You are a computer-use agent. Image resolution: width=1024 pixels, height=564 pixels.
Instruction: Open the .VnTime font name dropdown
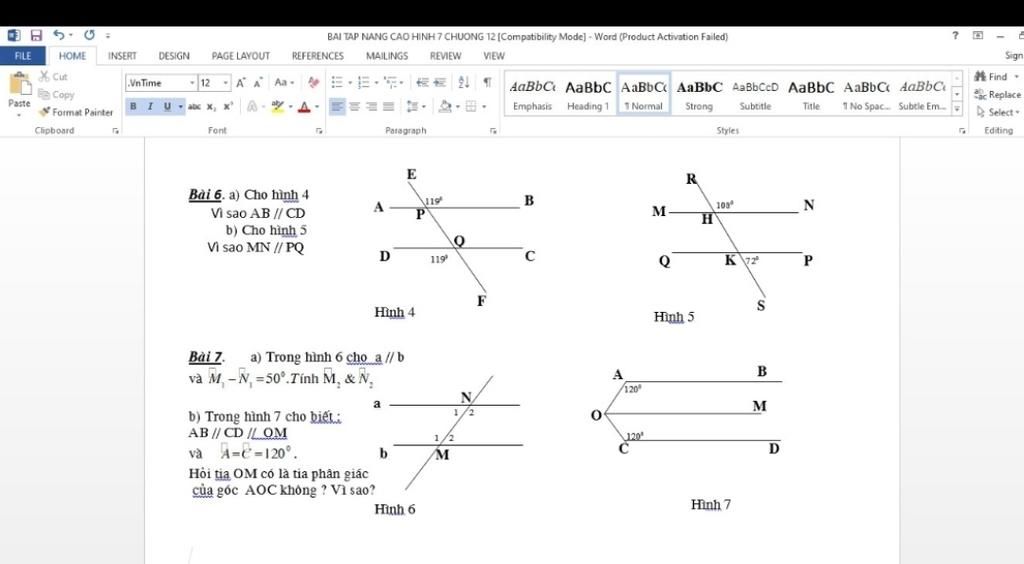[x=192, y=83]
